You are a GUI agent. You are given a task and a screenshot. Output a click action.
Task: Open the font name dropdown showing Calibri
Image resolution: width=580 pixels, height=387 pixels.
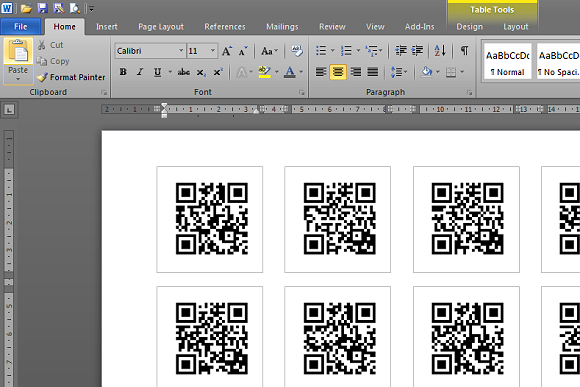pyautogui.click(x=181, y=51)
